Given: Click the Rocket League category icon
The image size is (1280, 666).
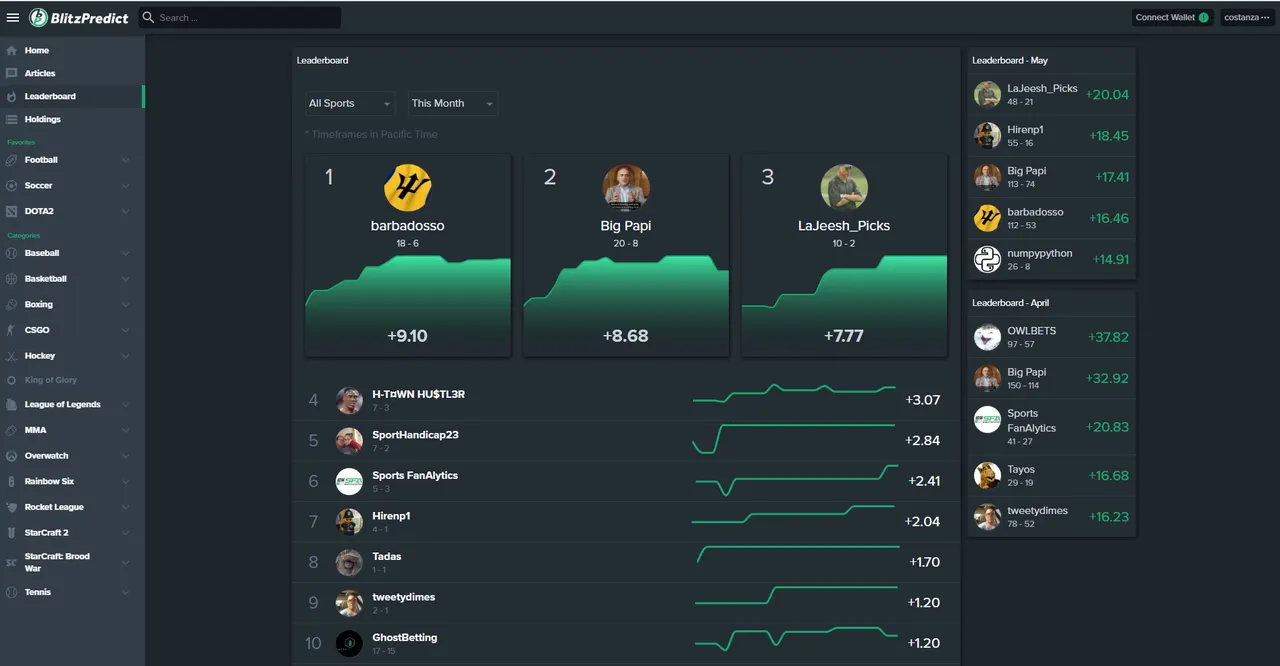Looking at the screenshot, I should (x=11, y=507).
